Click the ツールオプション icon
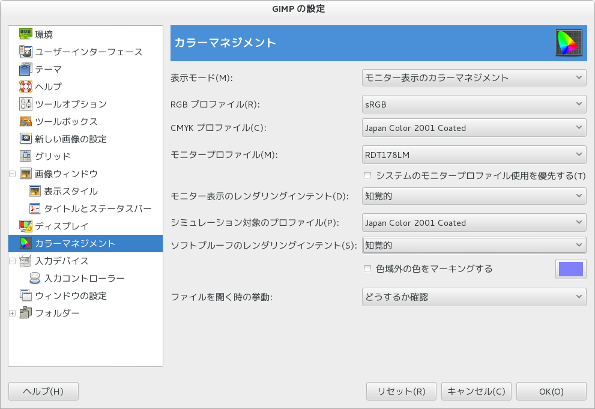 pyautogui.click(x=25, y=104)
